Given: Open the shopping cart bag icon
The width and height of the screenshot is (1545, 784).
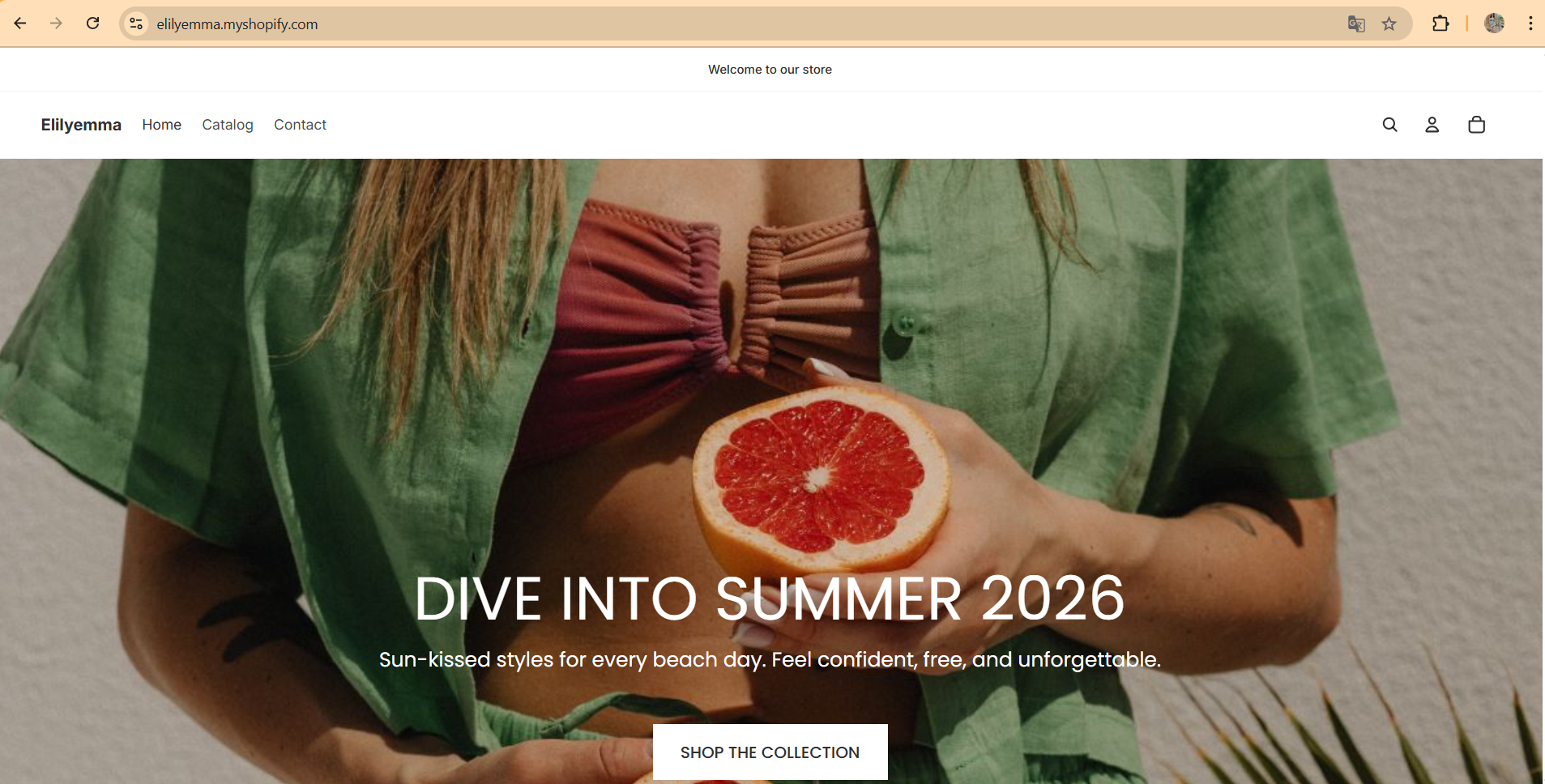Looking at the screenshot, I should tap(1476, 125).
